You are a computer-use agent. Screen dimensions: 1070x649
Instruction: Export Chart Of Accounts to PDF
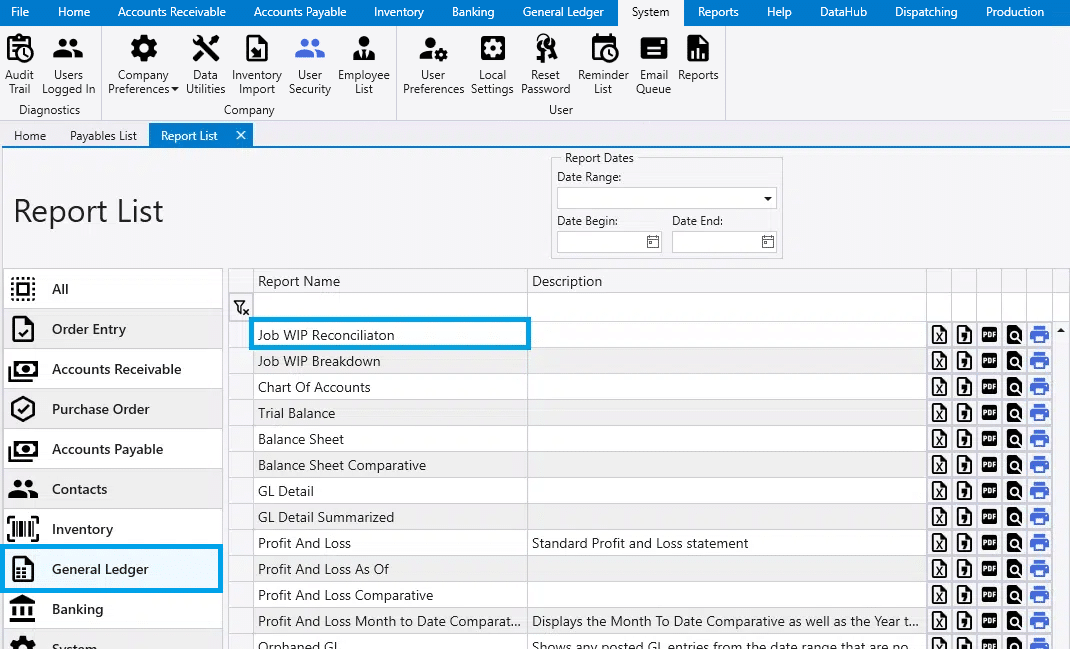pyautogui.click(x=989, y=387)
